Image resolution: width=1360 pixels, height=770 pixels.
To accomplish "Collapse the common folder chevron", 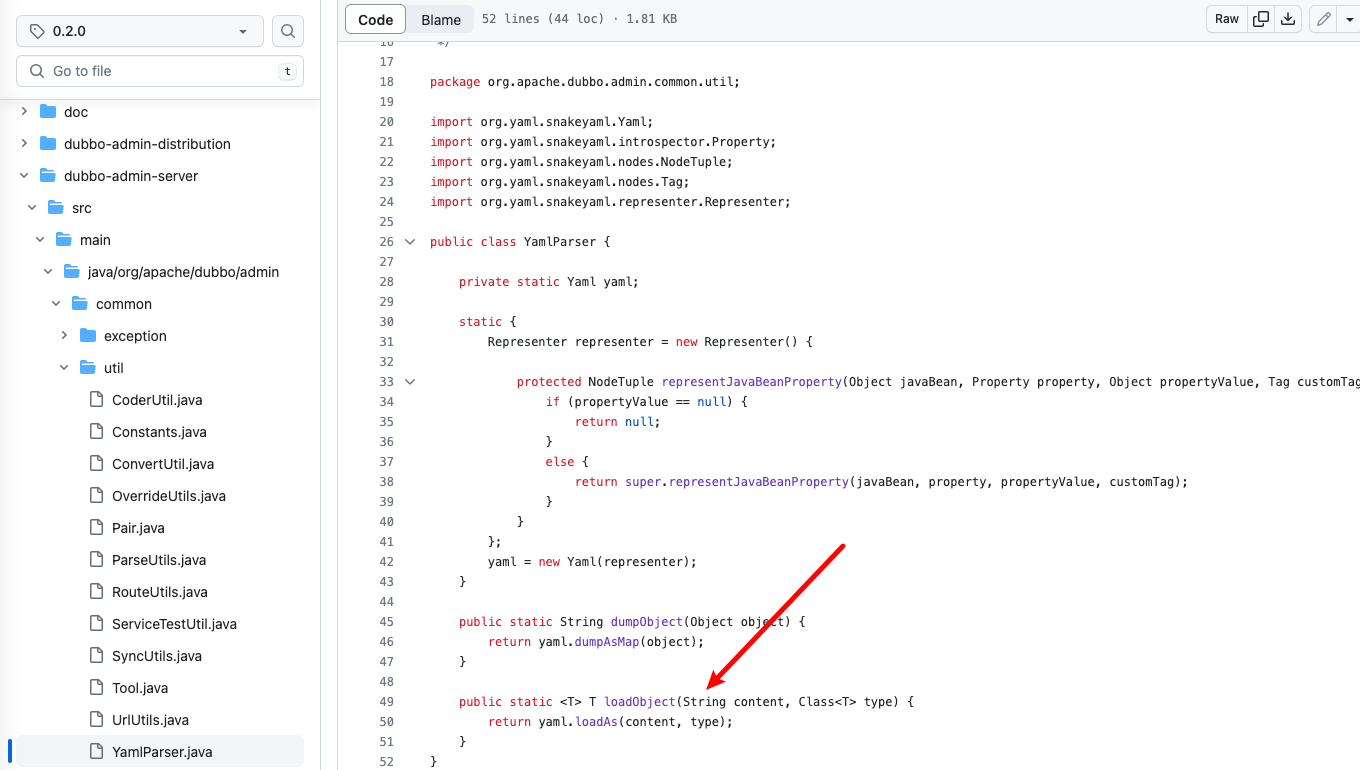I will point(56,304).
